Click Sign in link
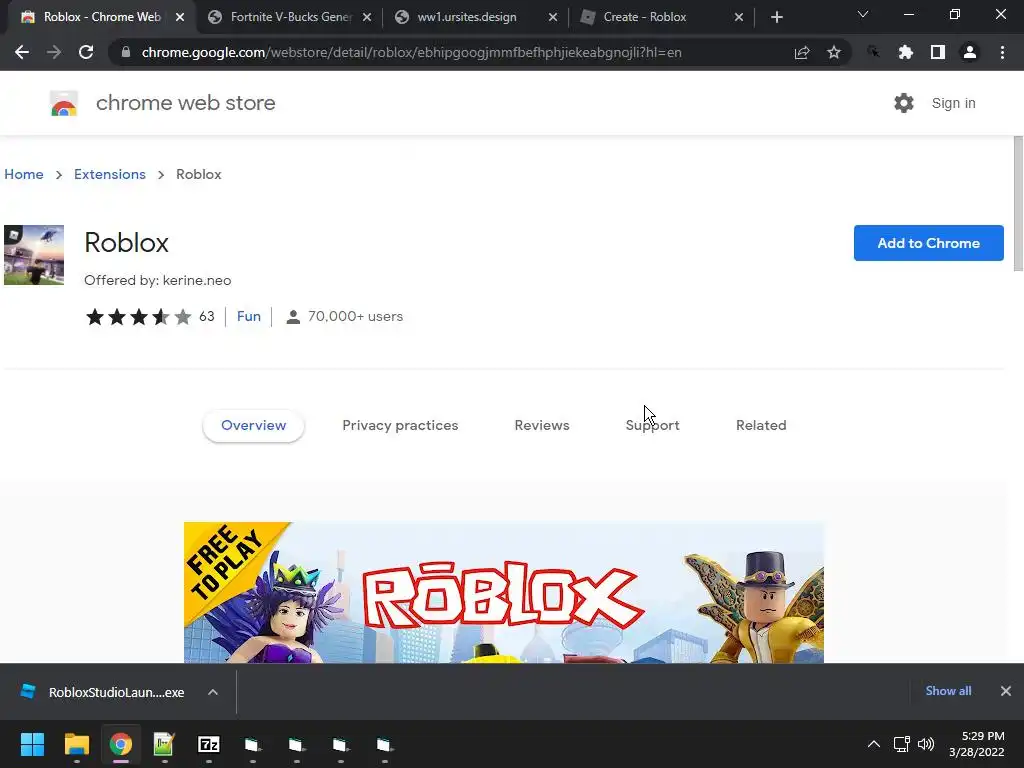The width and height of the screenshot is (1024, 768). click(953, 103)
